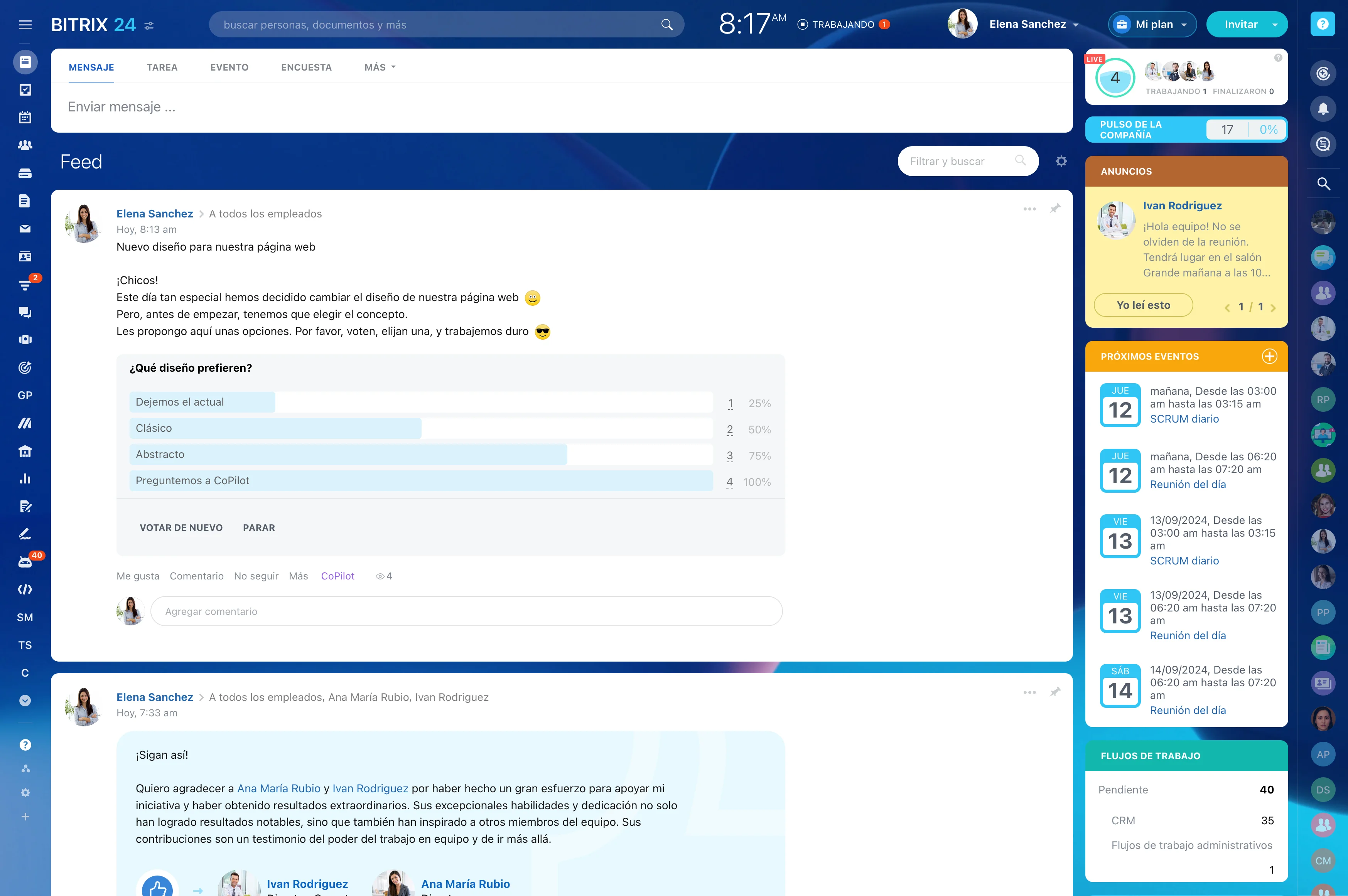Open the mail envelope icon in sidebar

click(x=25, y=229)
